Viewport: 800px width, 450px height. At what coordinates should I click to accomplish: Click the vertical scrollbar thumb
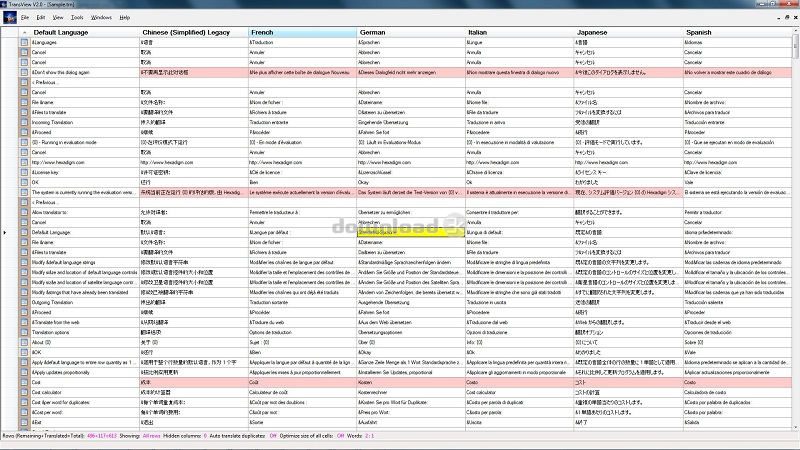795,46
